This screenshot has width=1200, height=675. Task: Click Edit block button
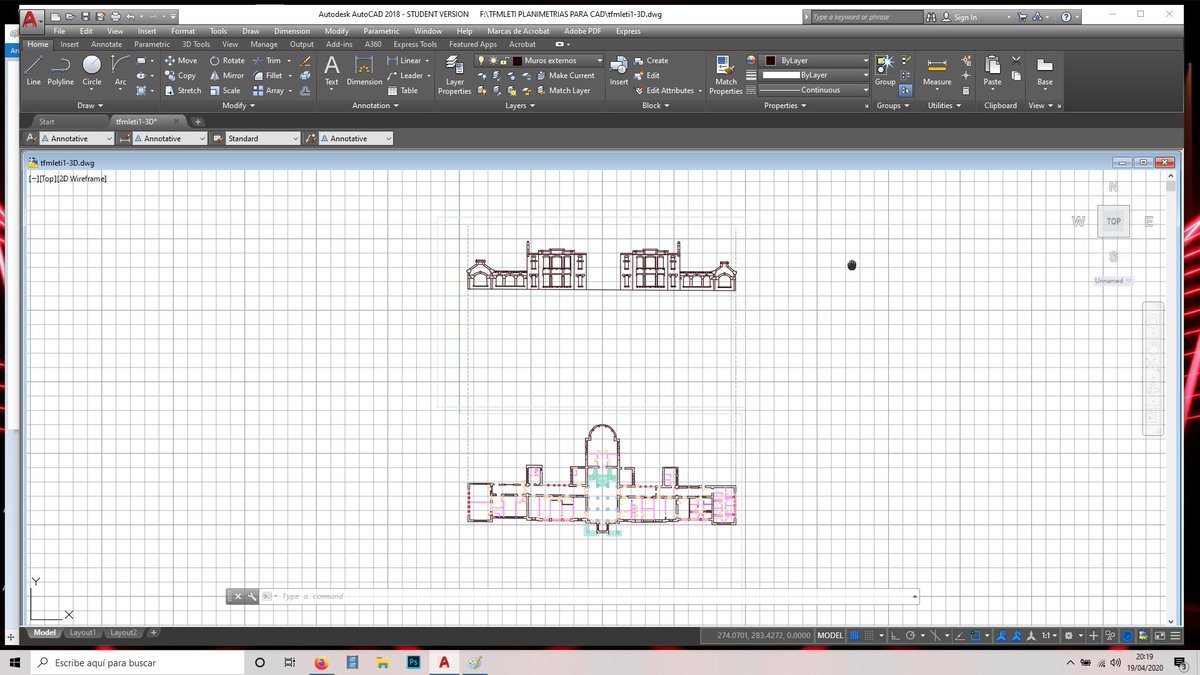[x=646, y=75]
